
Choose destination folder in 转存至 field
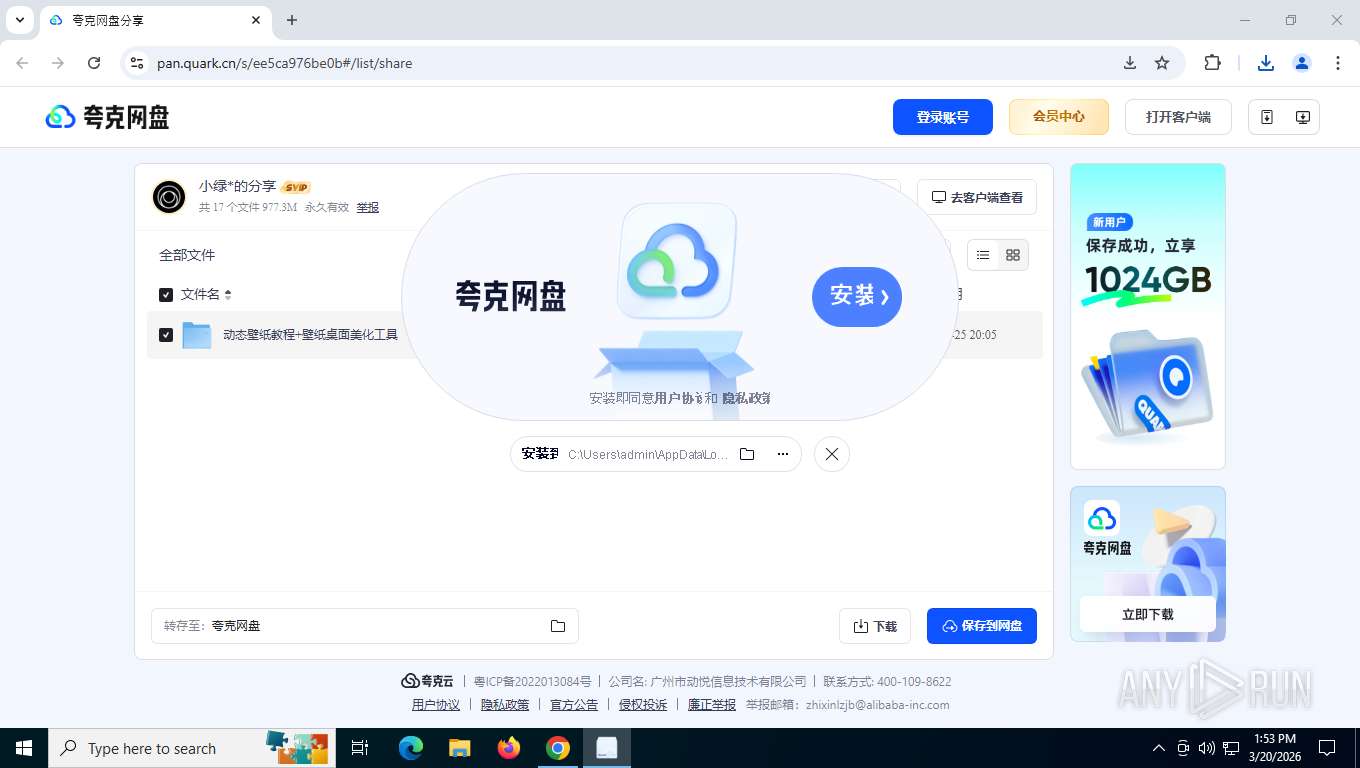365,626
